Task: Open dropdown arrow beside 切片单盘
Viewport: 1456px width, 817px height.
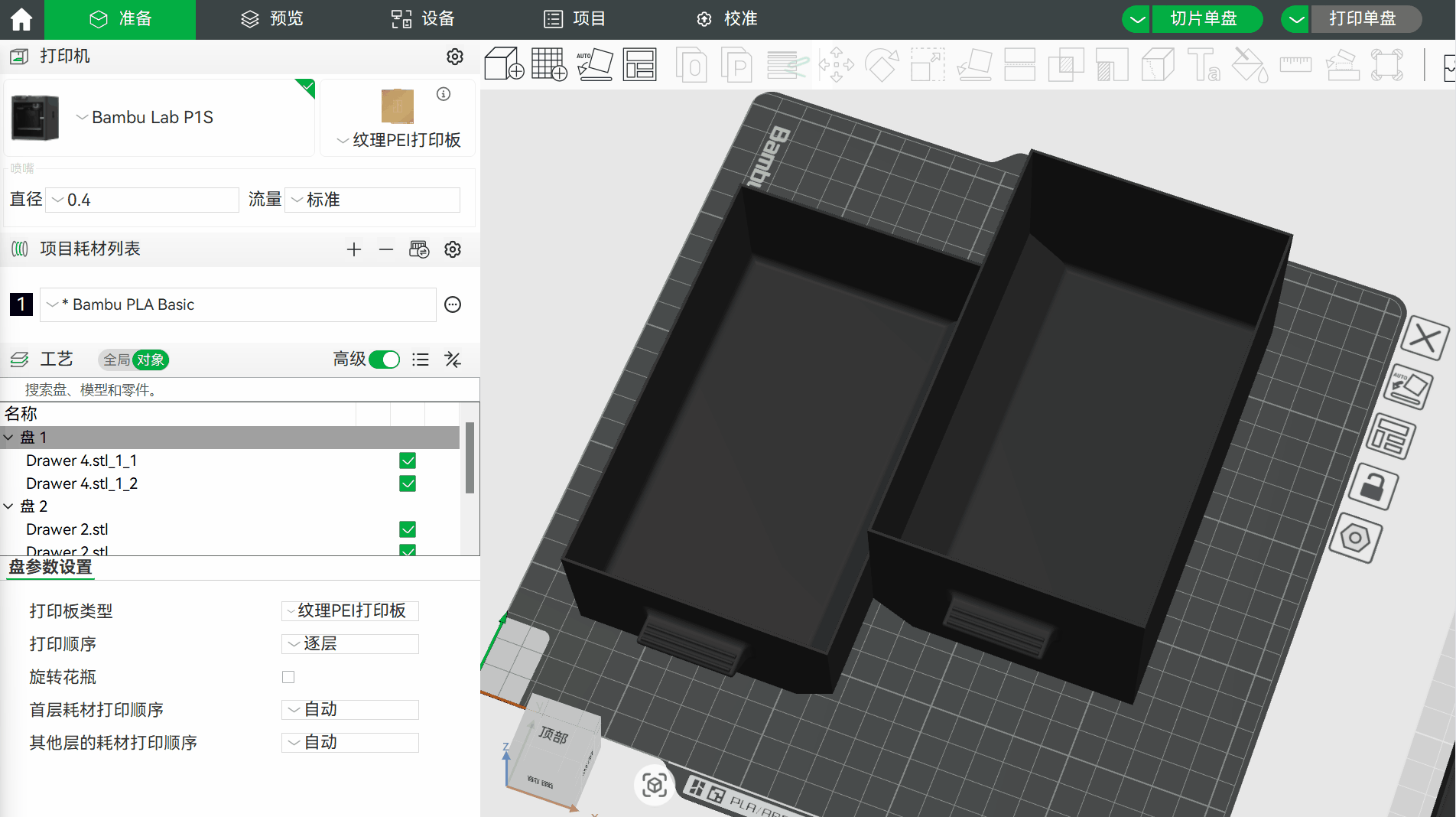Action: [x=1137, y=19]
